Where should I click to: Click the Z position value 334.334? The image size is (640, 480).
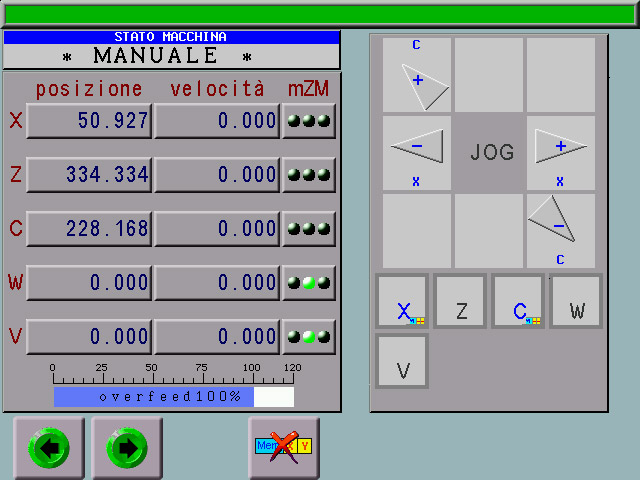[89, 175]
